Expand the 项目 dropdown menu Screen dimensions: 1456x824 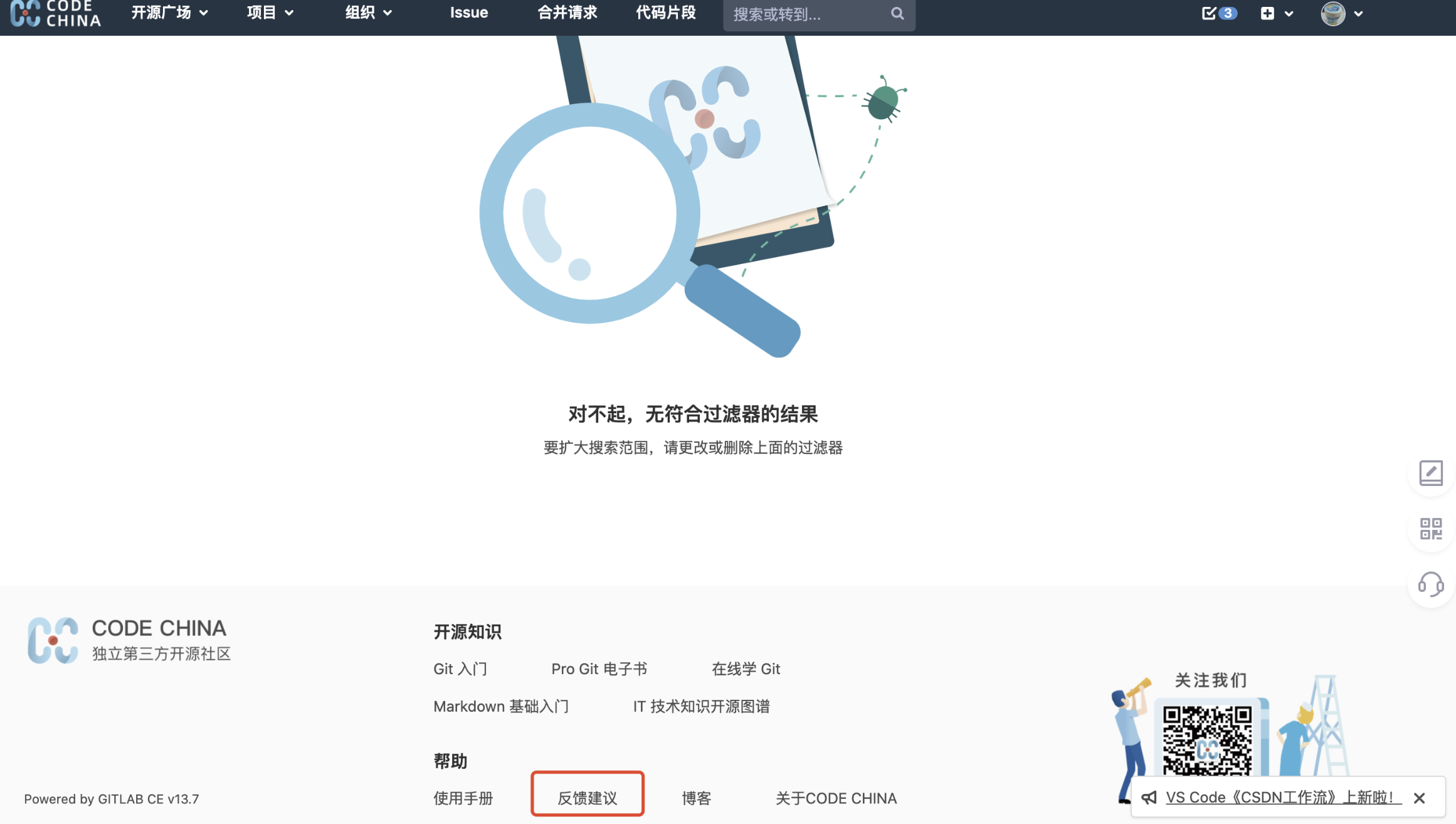270,13
